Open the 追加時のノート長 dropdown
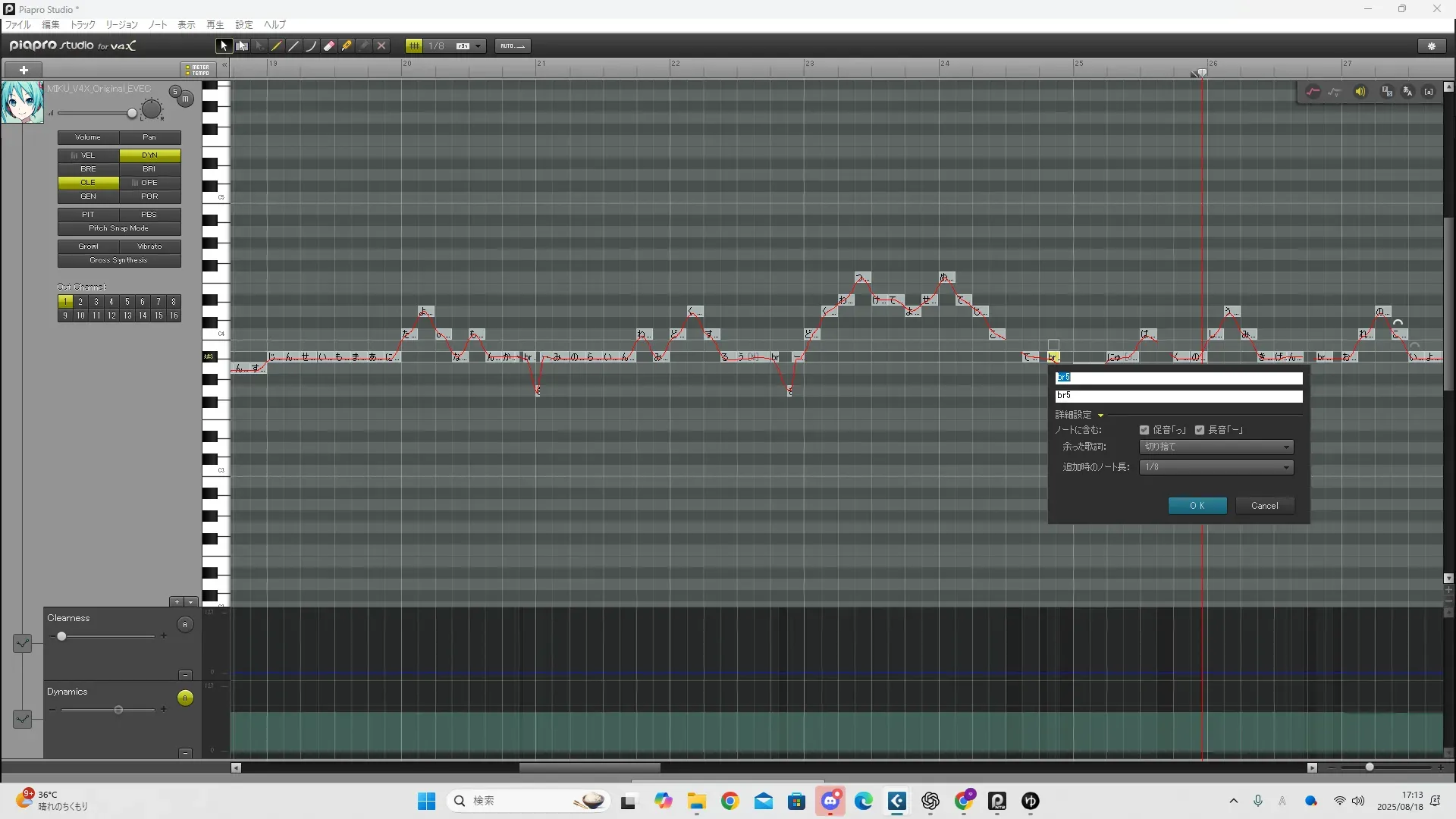1456x819 pixels. (1216, 467)
